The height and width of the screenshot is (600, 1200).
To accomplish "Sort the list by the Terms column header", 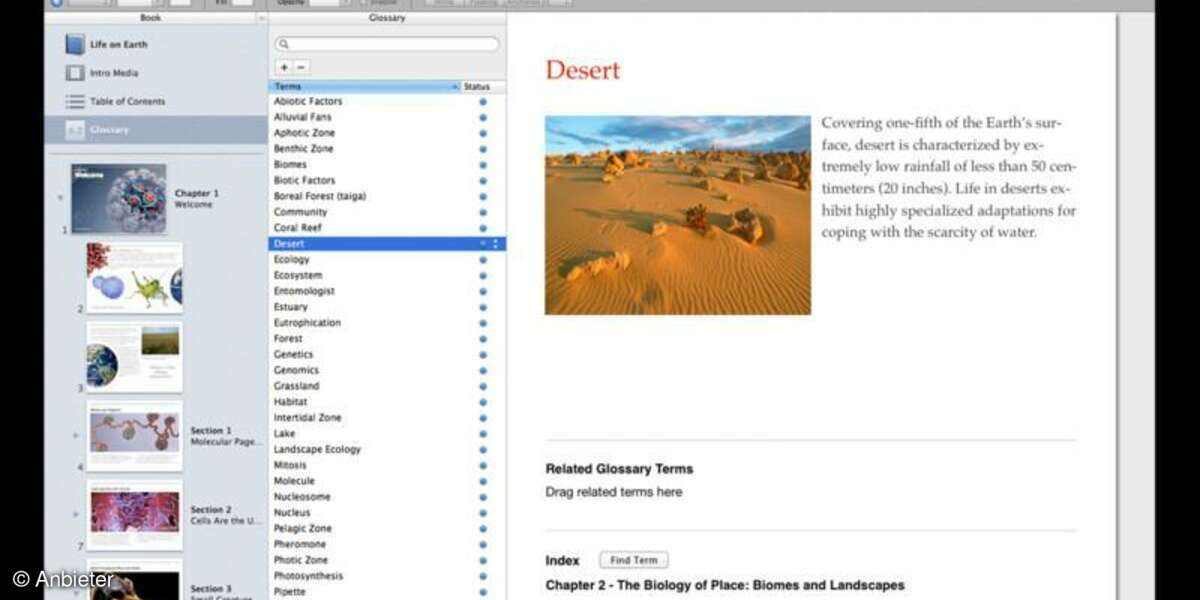I will [364, 87].
